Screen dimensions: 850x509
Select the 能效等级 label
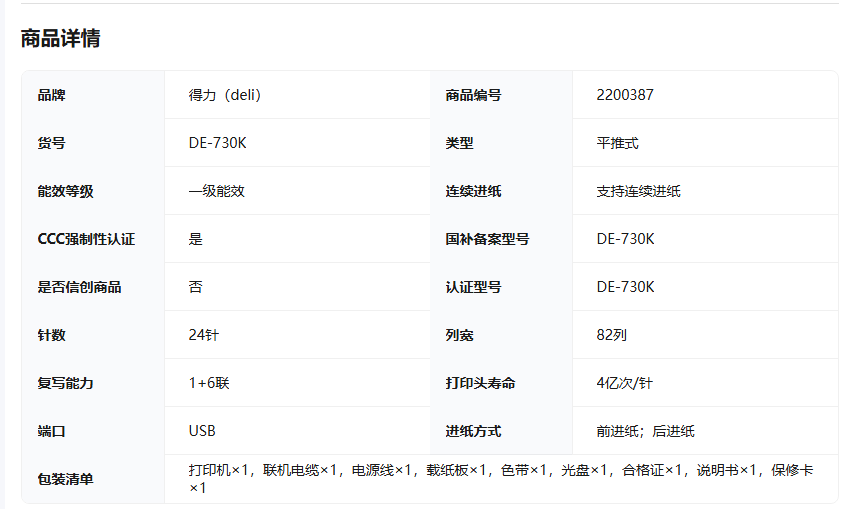(66, 191)
